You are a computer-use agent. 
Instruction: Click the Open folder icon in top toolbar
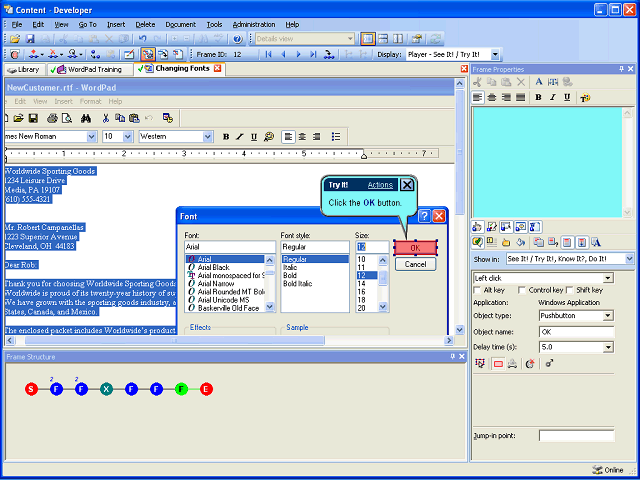coord(15,39)
